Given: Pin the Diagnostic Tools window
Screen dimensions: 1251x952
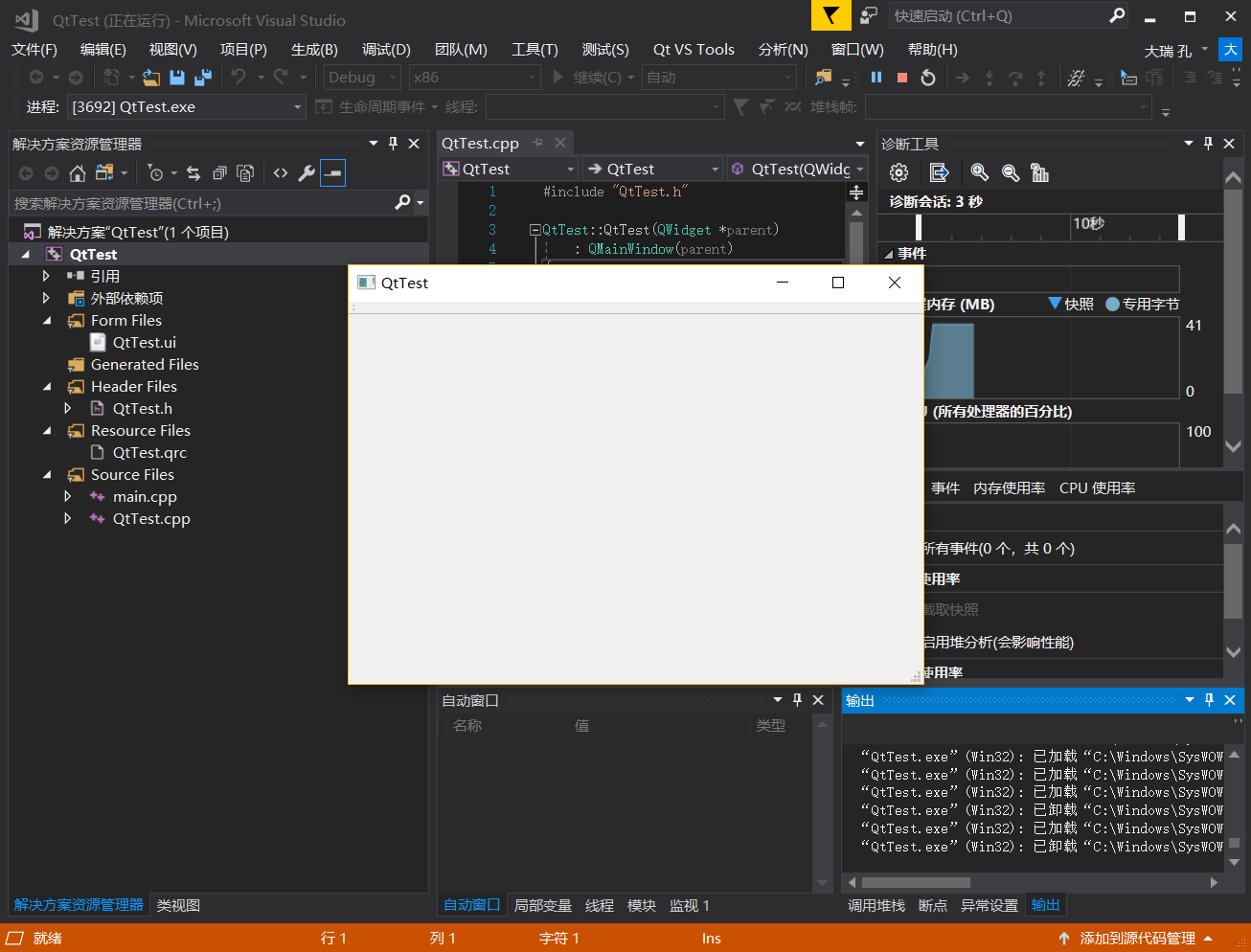Looking at the screenshot, I should 1208,143.
